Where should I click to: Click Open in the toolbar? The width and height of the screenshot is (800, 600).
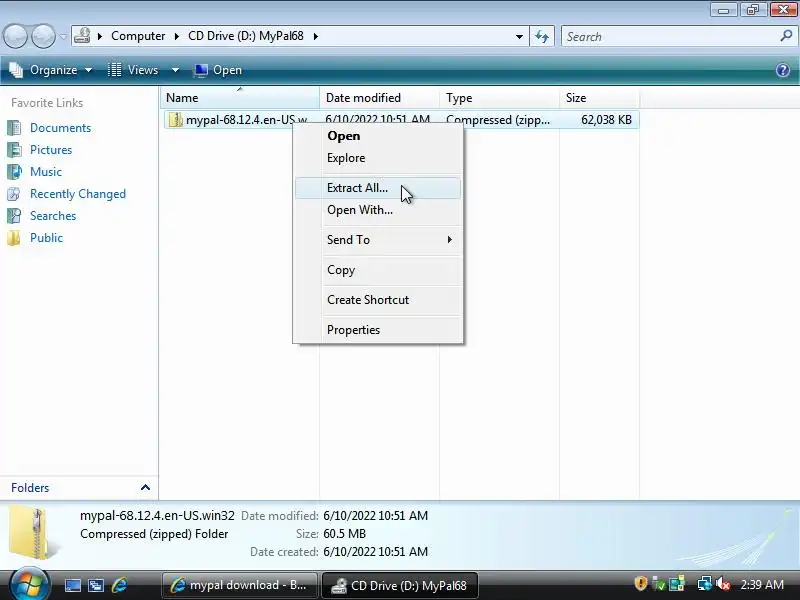[x=218, y=70]
